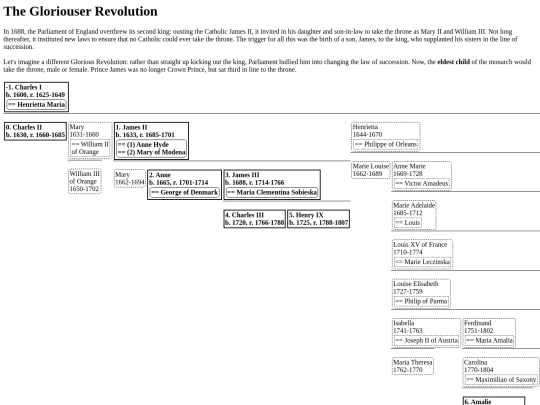Click the William III of Orange box
The width and height of the screenshot is (540, 405).
coord(85,181)
